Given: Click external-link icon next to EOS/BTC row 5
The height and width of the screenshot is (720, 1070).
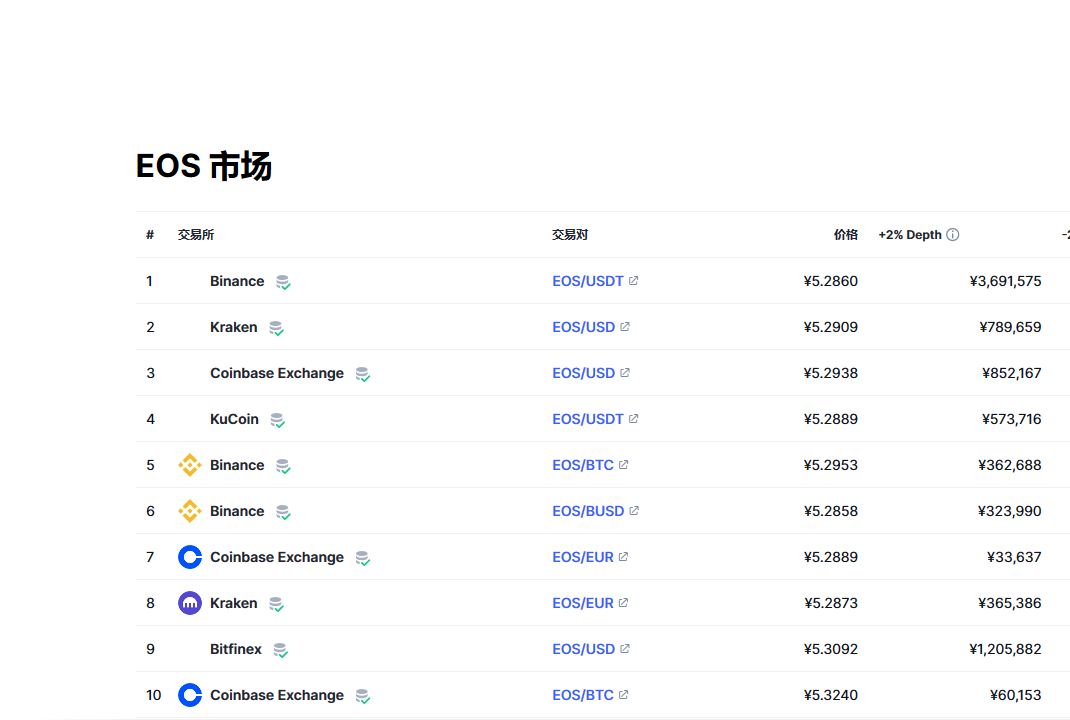Looking at the screenshot, I should [x=623, y=464].
